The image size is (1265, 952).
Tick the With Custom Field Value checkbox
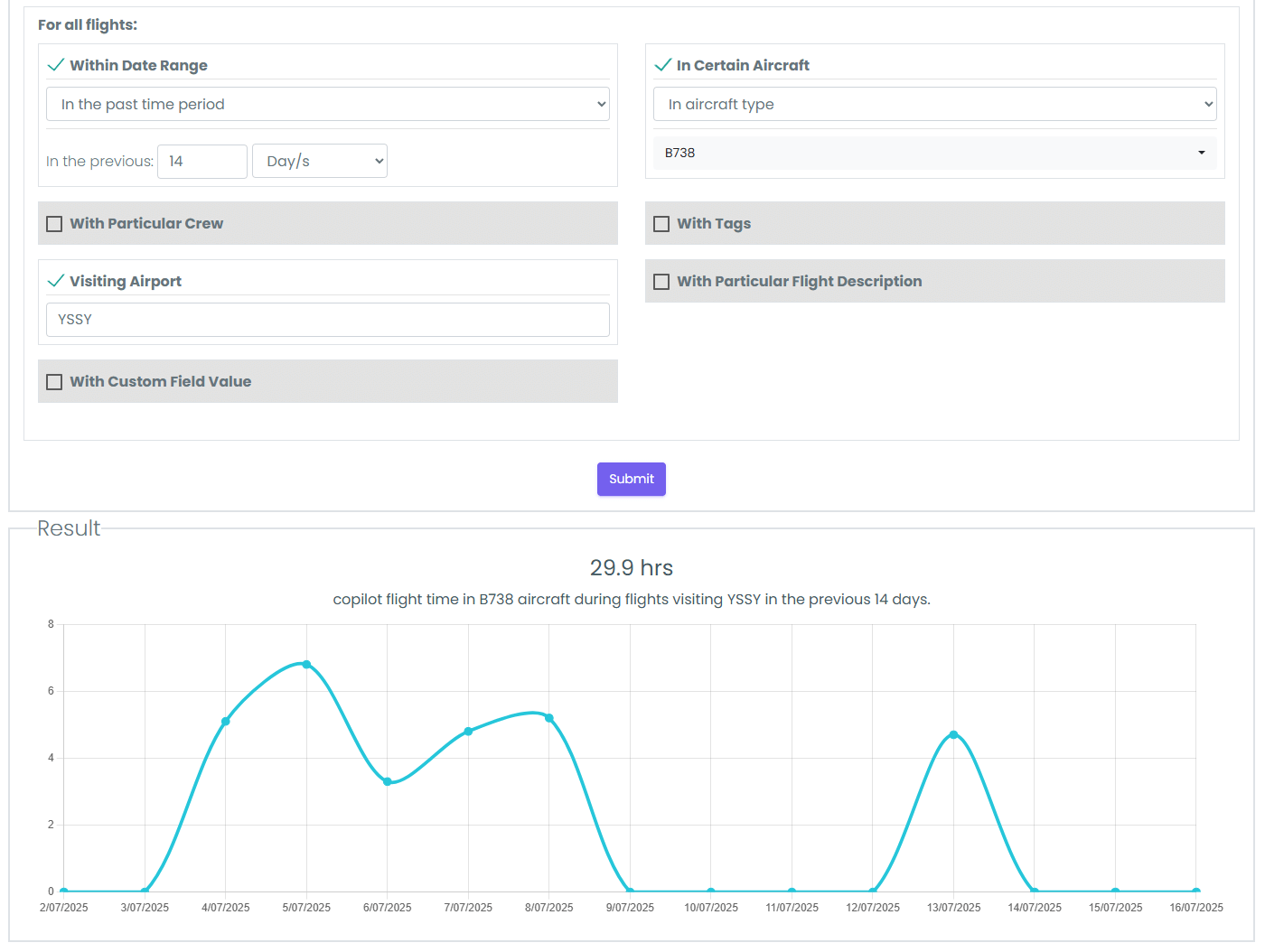[54, 382]
